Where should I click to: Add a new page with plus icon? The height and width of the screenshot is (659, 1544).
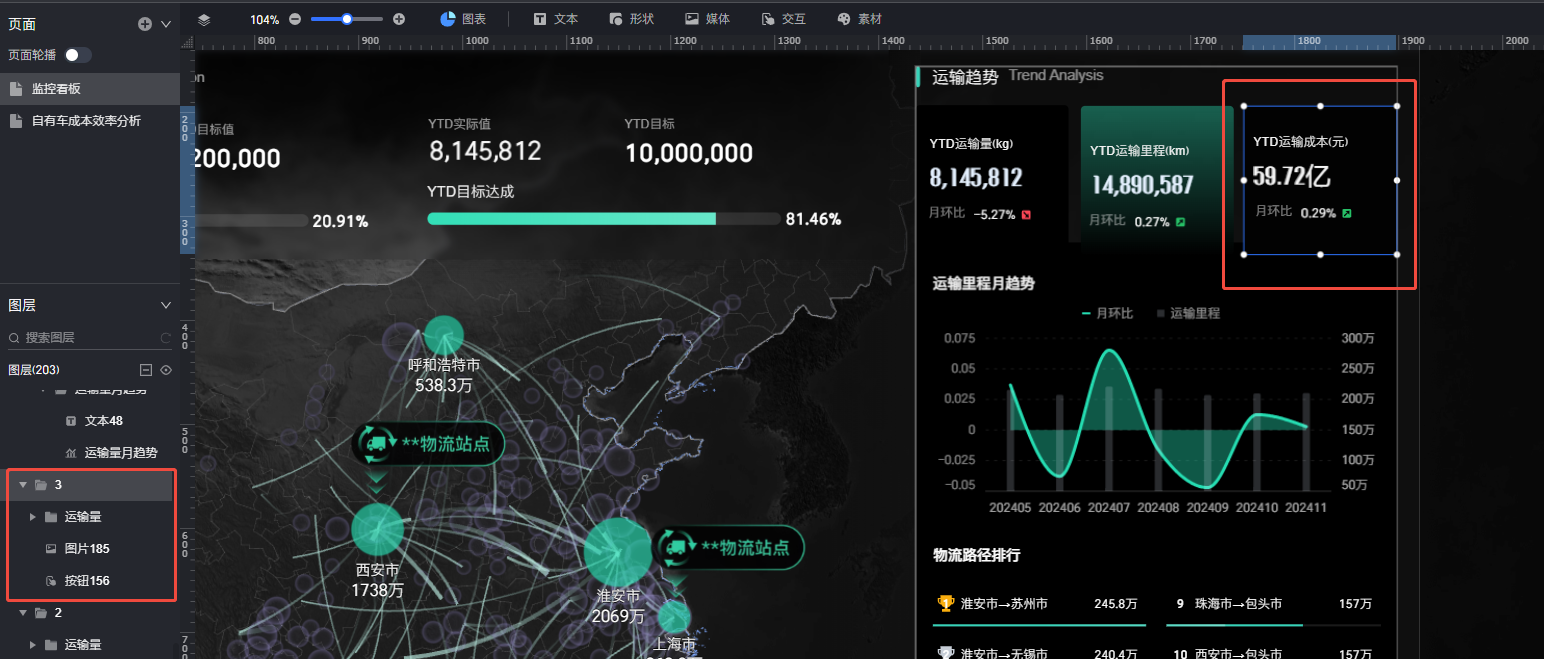click(x=145, y=23)
